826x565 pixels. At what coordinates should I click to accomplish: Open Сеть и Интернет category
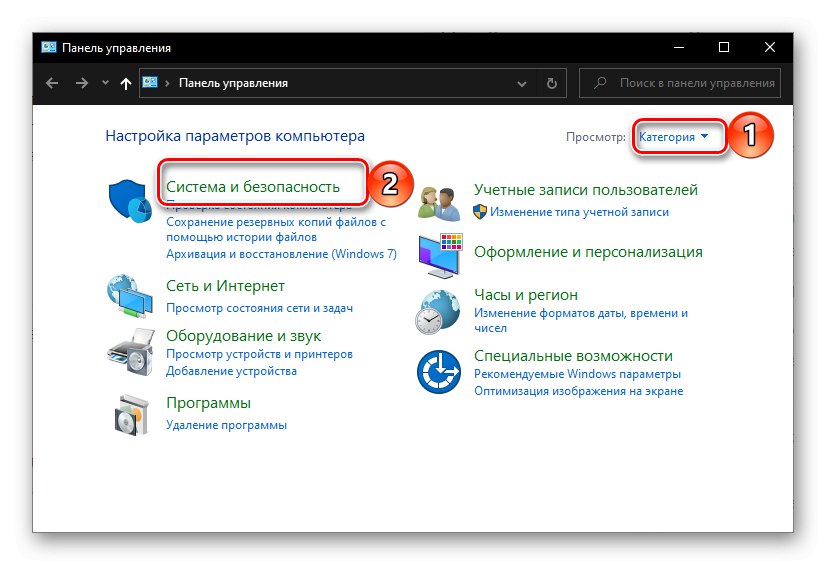[x=225, y=286]
